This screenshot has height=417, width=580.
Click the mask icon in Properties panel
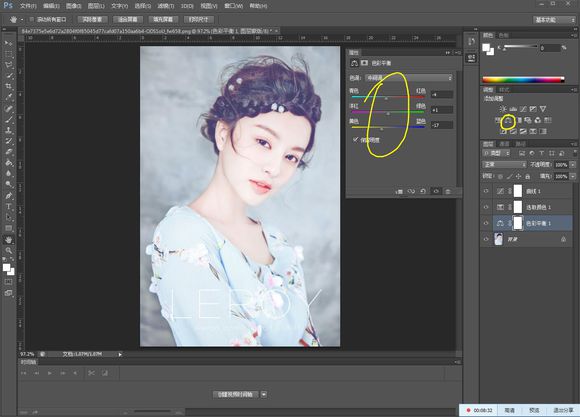[x=364, y=63]
